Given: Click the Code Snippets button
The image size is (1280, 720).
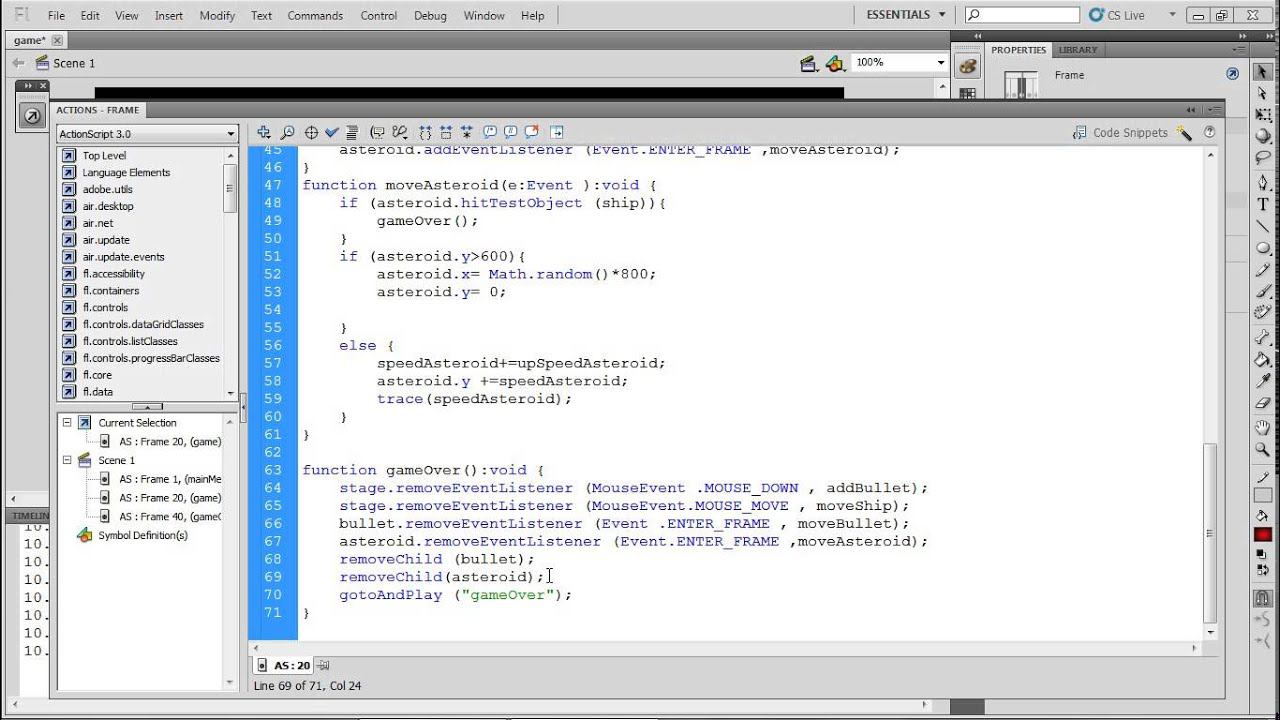Looking at the screenshot, I should 1120,132.
